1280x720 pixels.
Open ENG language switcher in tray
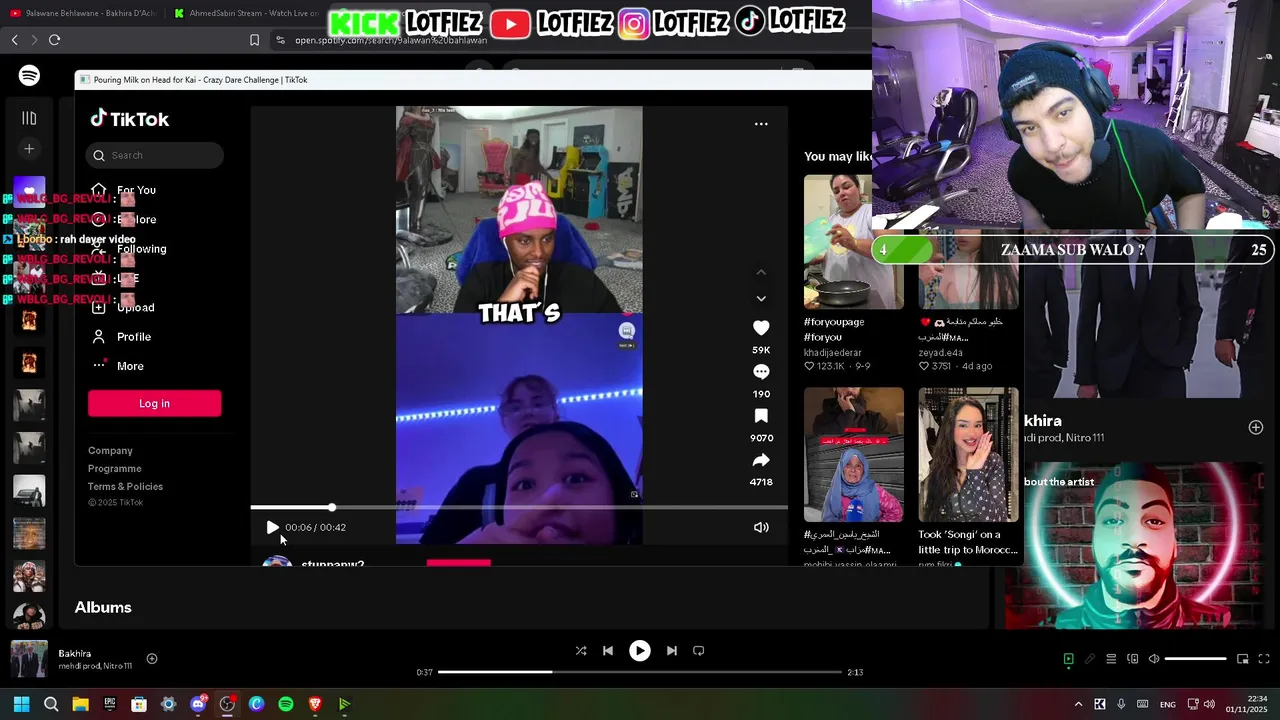coord(1168,705)
